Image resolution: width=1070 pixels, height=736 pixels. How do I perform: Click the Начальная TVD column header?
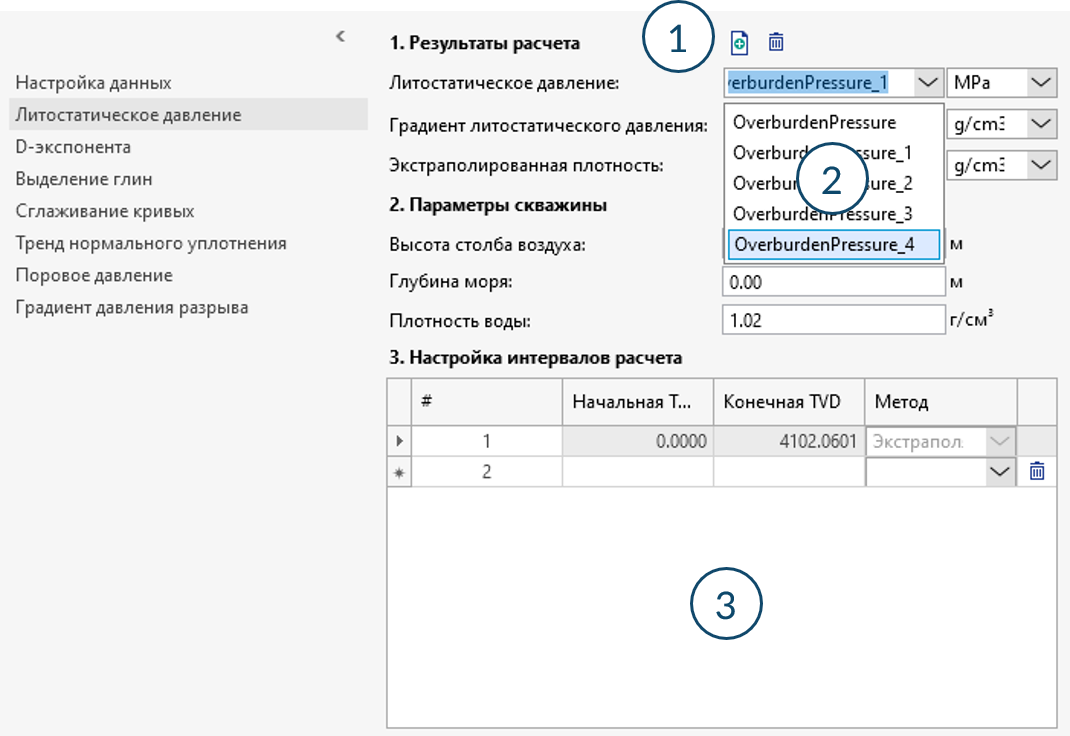point(638,402)
